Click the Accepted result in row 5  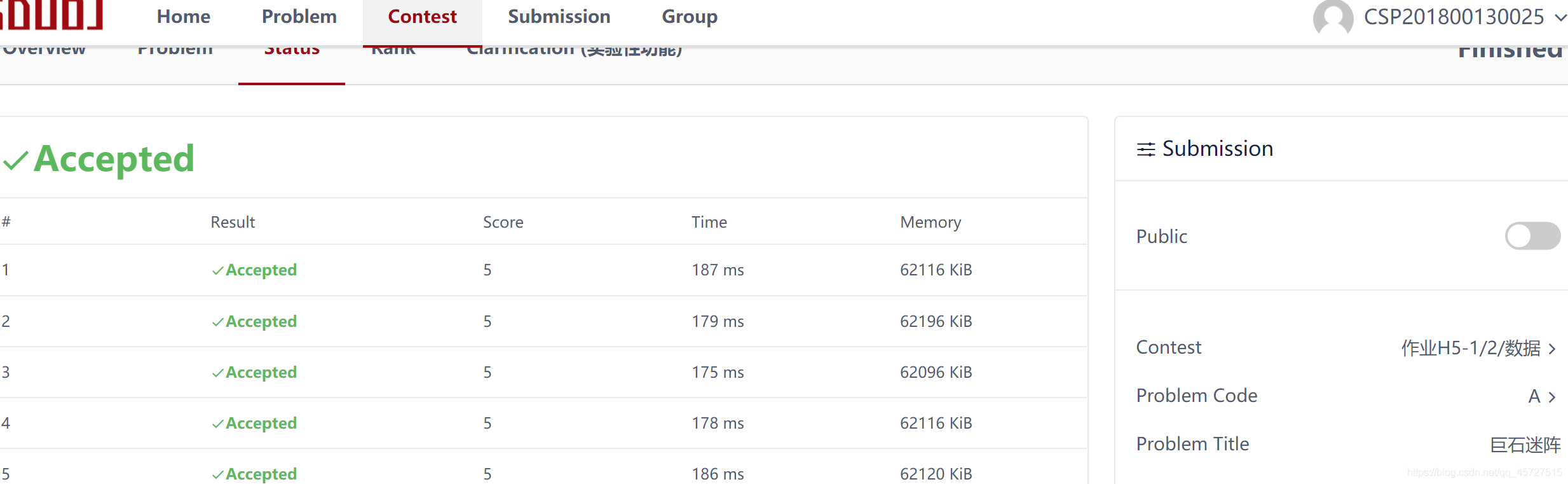pyautogui.click(x=254, y=474)
